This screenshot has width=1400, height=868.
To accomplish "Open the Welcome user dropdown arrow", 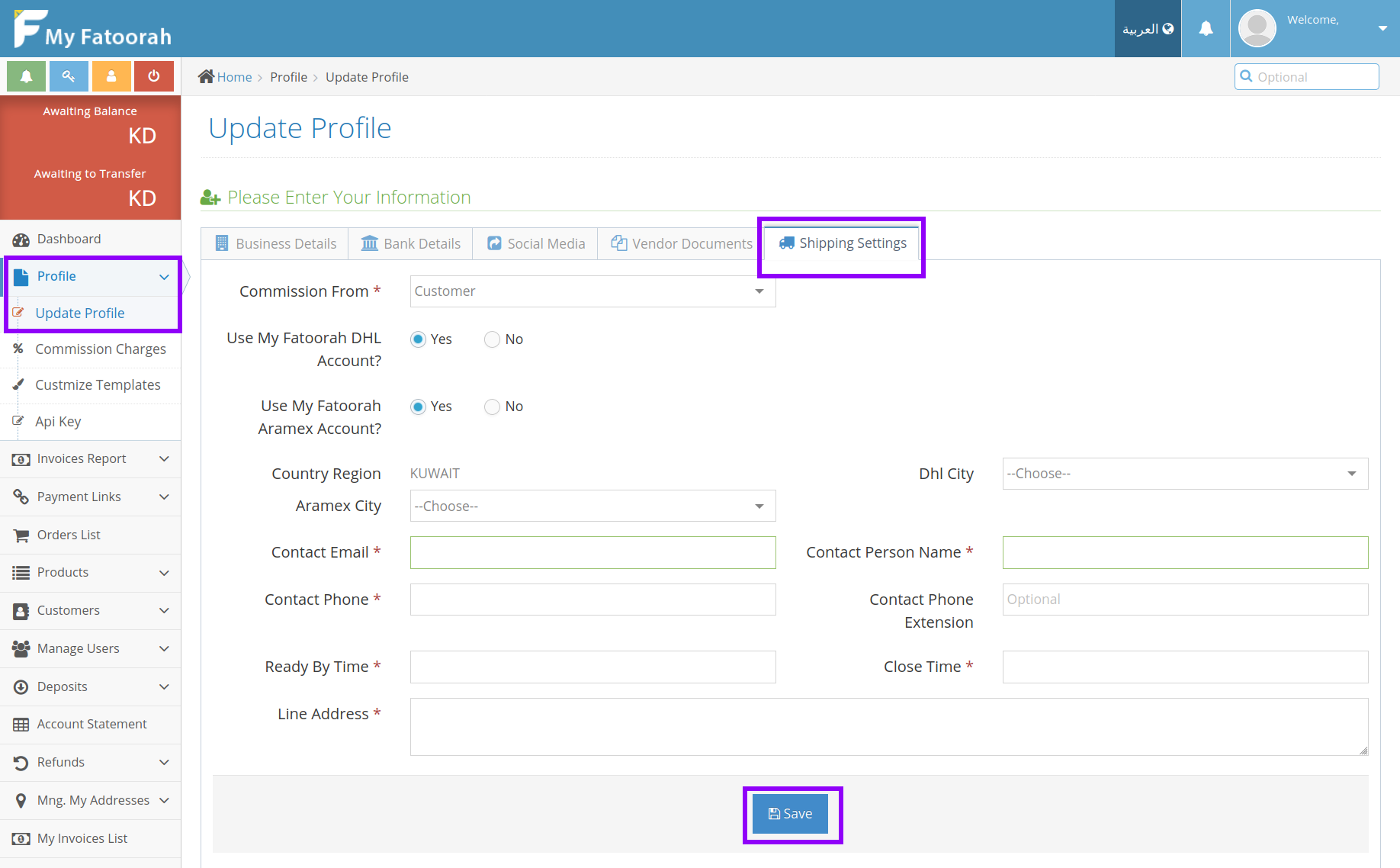I will pyautogui.click(x=1382, y=29).
